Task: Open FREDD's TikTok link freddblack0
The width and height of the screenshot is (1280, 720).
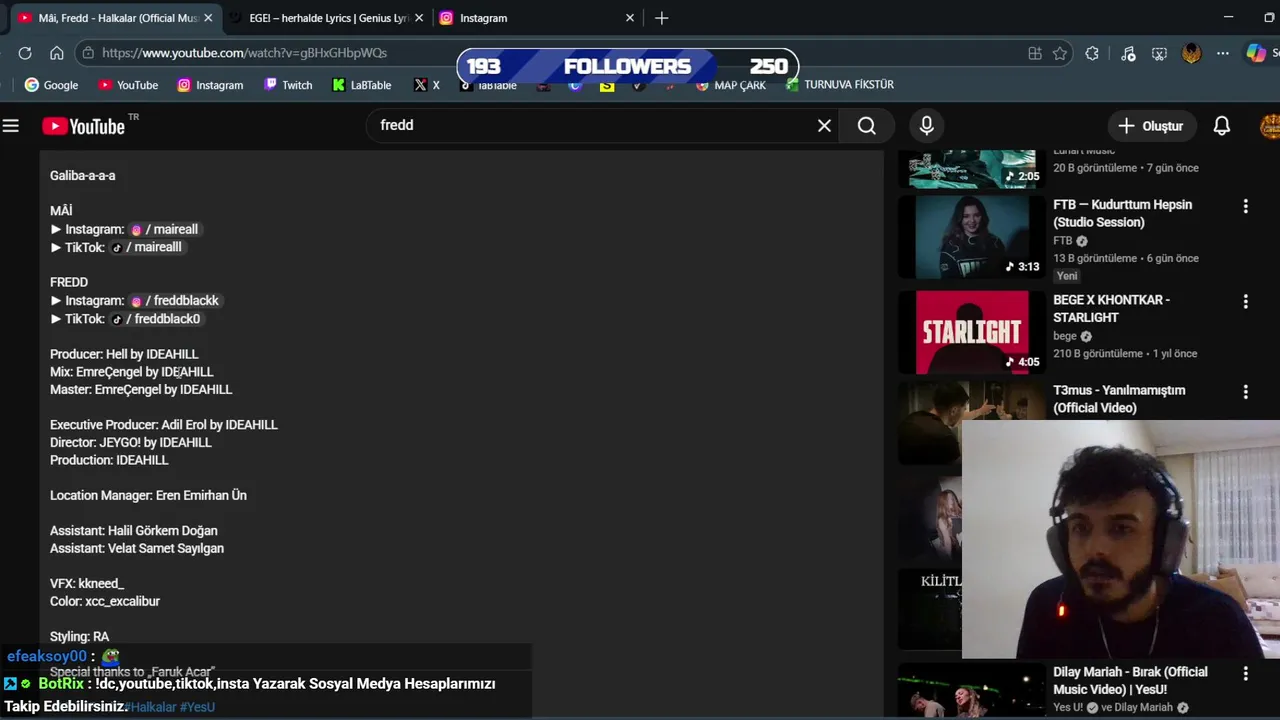Action: pos(155,319)
